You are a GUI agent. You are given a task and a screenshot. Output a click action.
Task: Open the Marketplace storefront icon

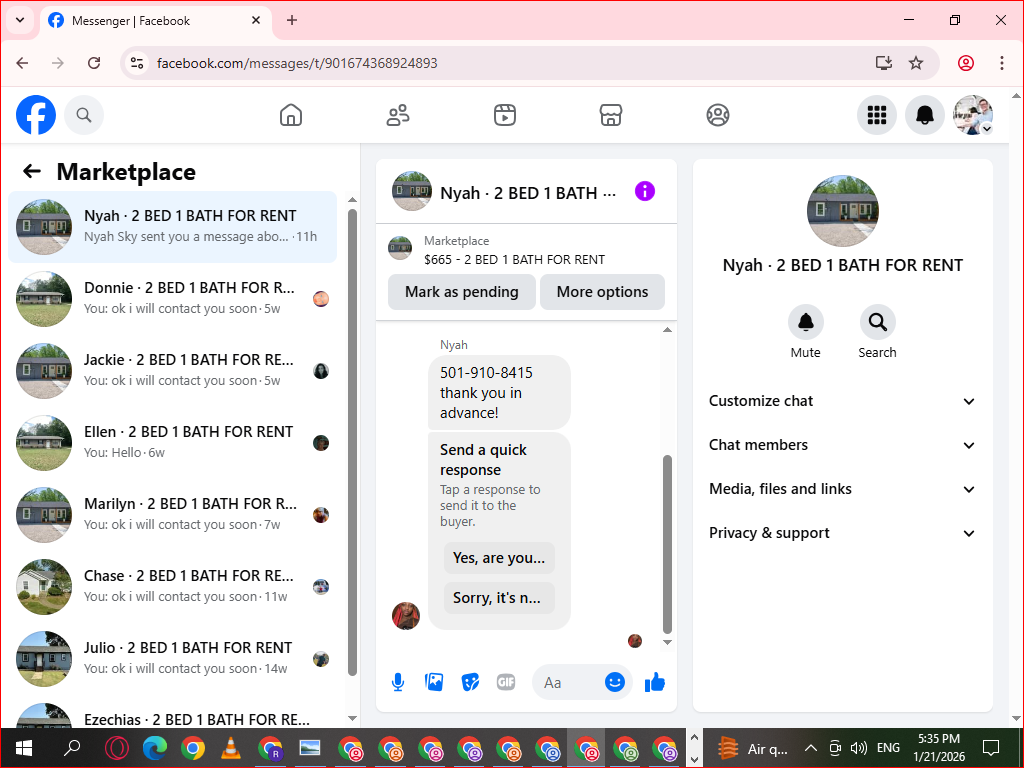pos(611,115)
